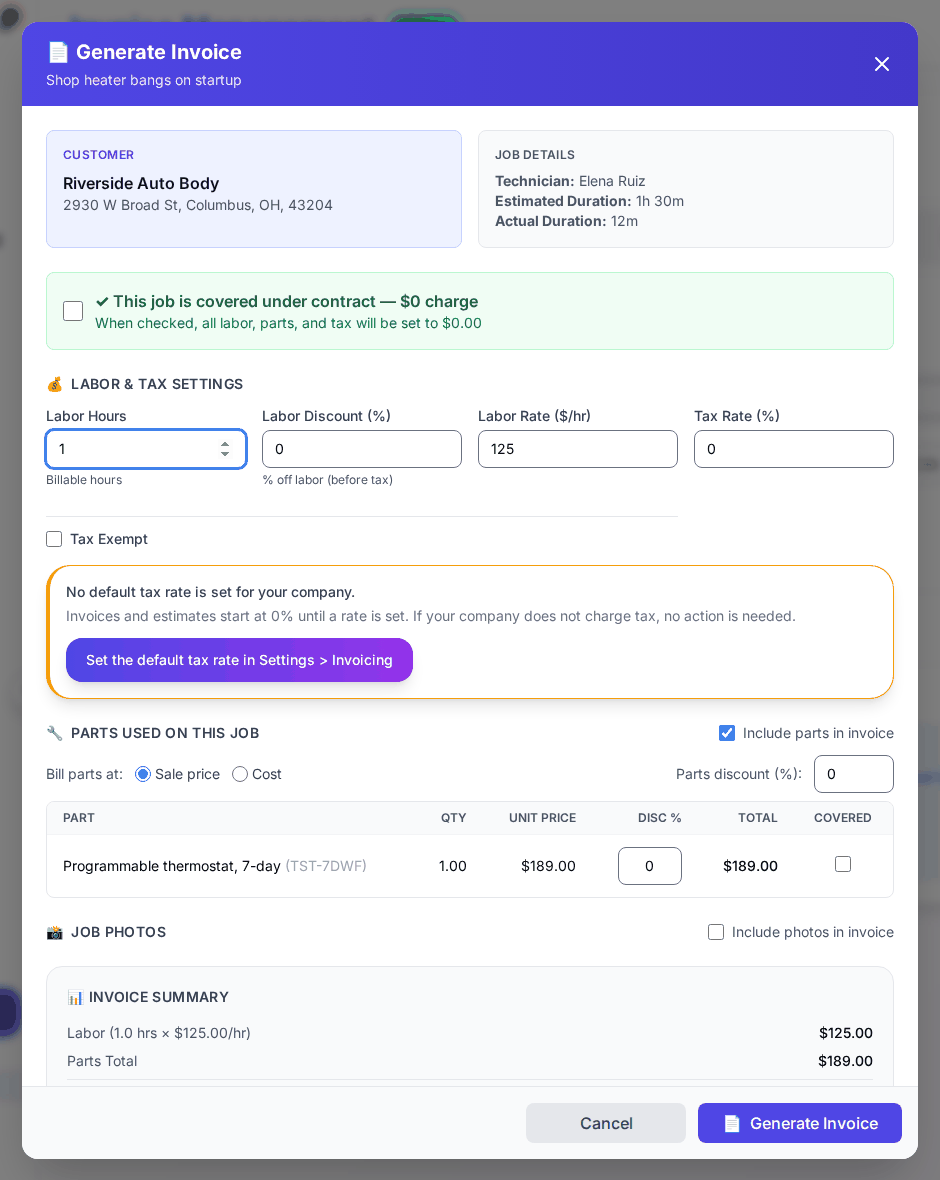Focus the Labor Hours input field
The width and height of the screenshot is (940, 1180).
pos(146,449)
